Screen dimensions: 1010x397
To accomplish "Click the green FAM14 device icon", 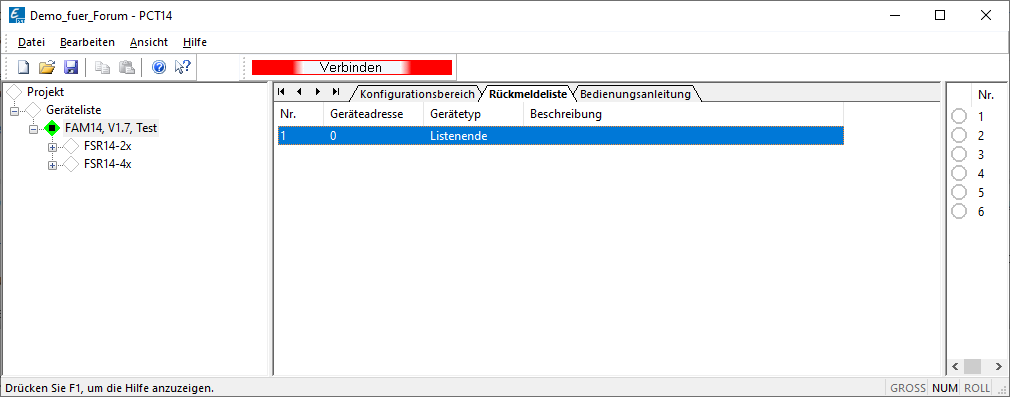I will pyautogui.click(x=52, y=128).
